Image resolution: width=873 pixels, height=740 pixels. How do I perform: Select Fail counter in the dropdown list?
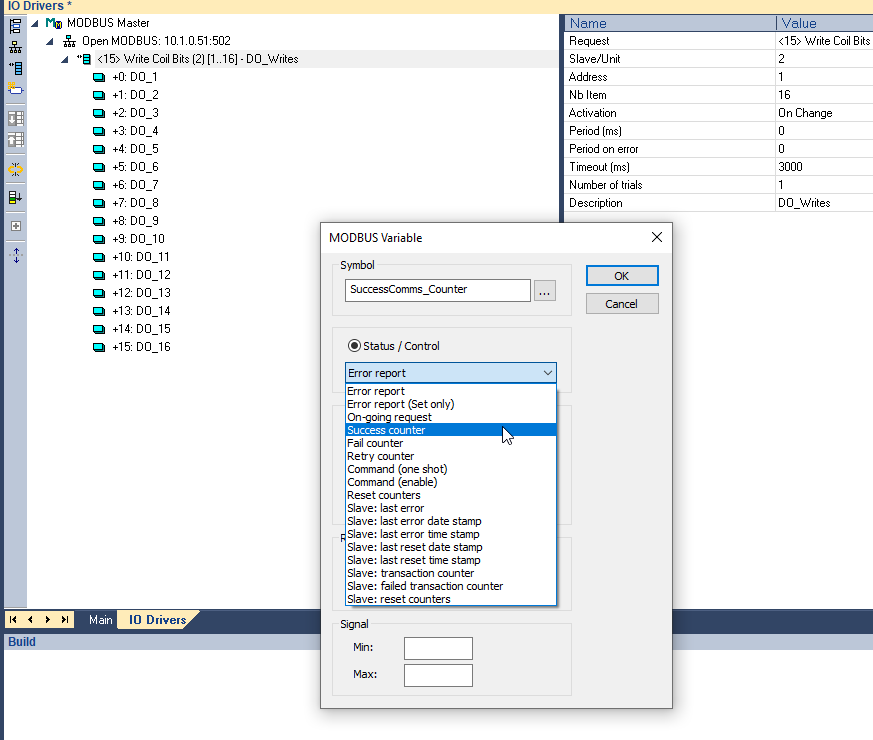tap(450, 443)
